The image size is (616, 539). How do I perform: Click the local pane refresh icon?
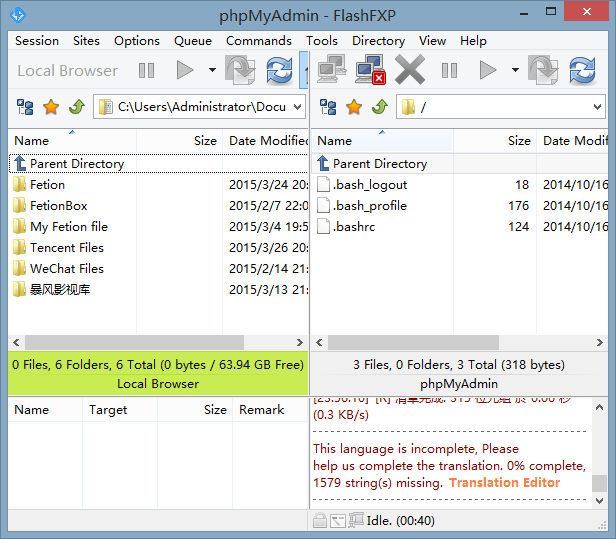279,70
